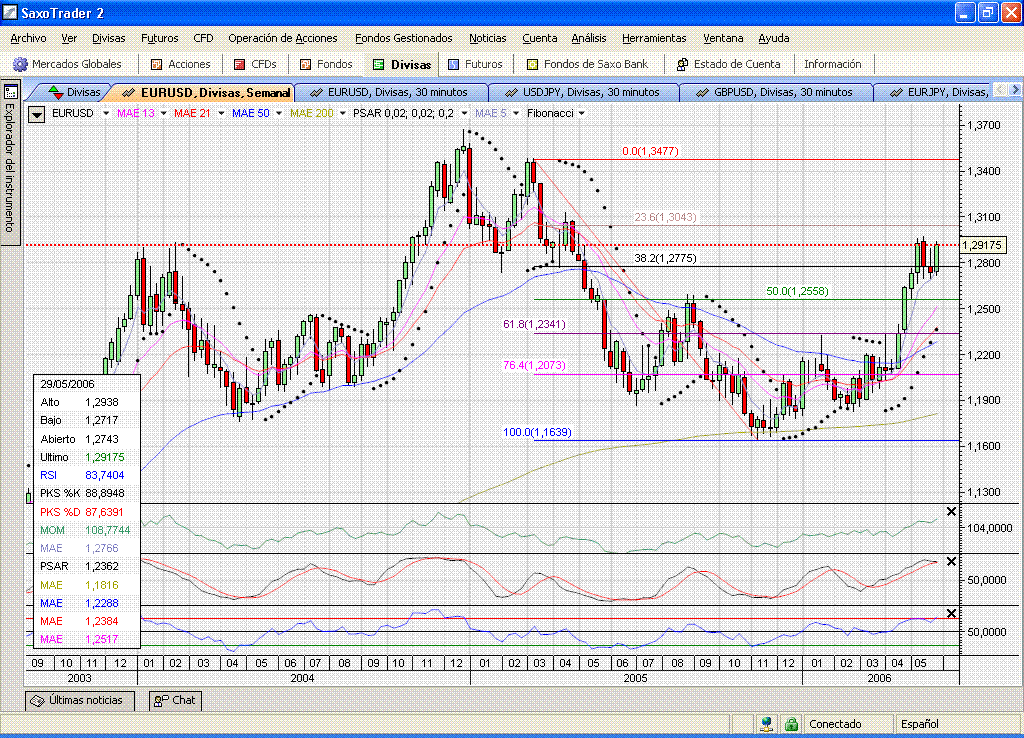Close the stochastic indicator pane
1024x738 pixels.
tap(952, 561)
